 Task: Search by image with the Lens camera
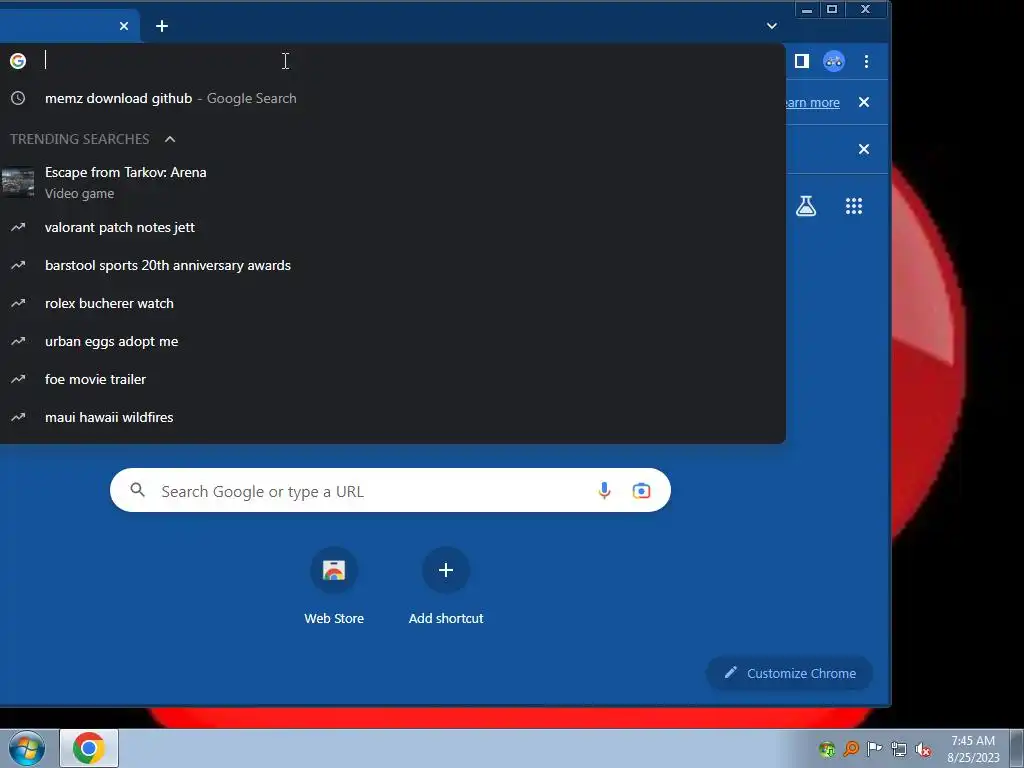click(641, 490)
